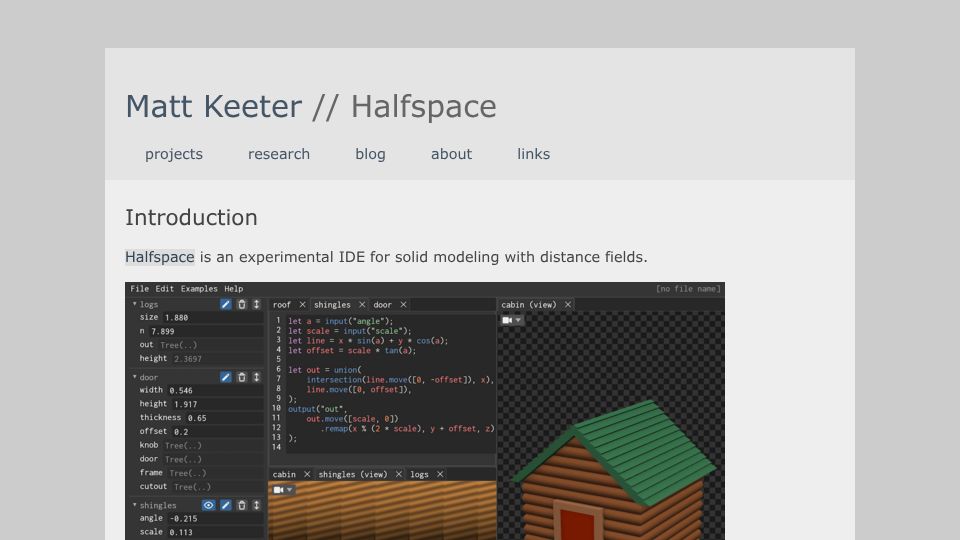960x540 pixels.
Task: Click the log cabin 3D render
Action: point(614,470)
